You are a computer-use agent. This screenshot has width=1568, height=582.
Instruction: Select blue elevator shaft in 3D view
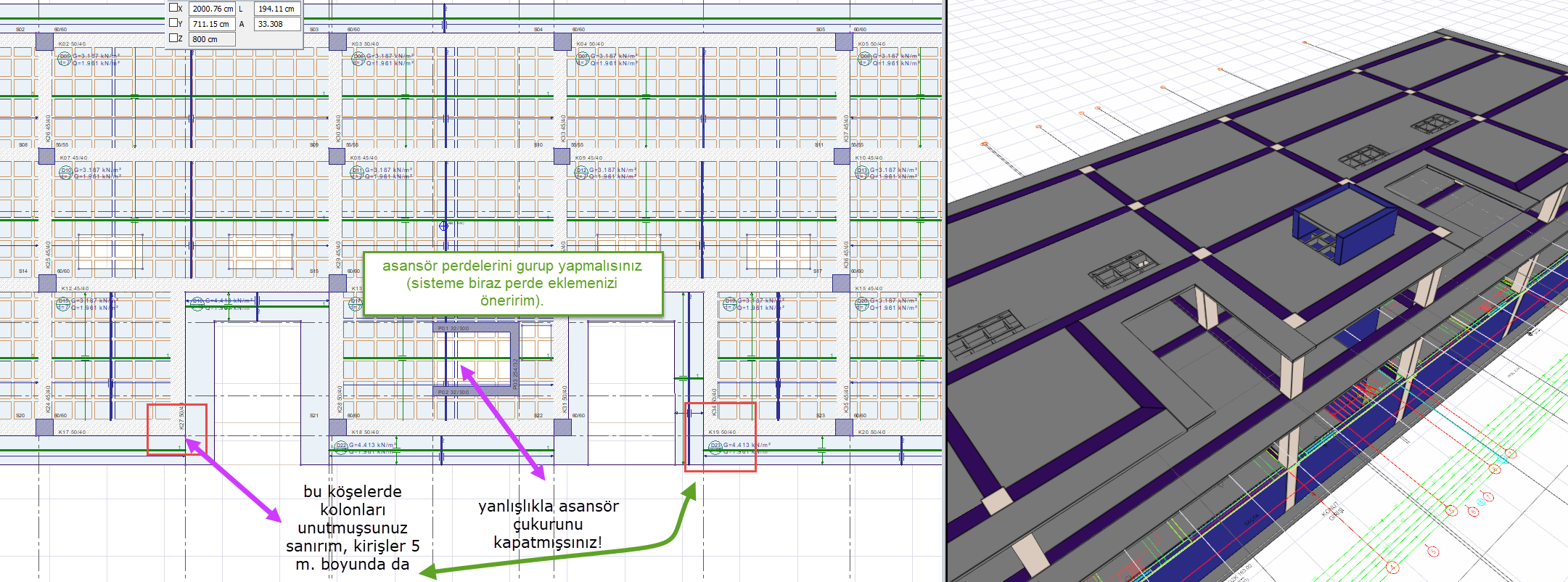coord(1345,224)
